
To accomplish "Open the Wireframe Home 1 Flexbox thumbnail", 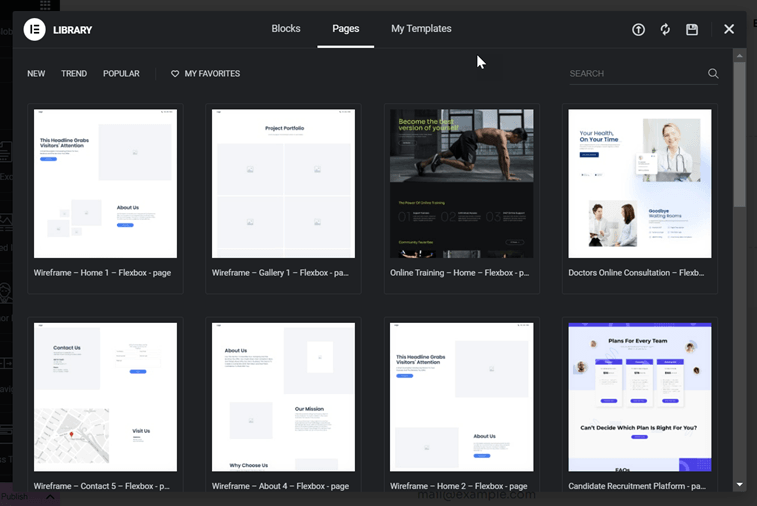I will pos(105,183).
